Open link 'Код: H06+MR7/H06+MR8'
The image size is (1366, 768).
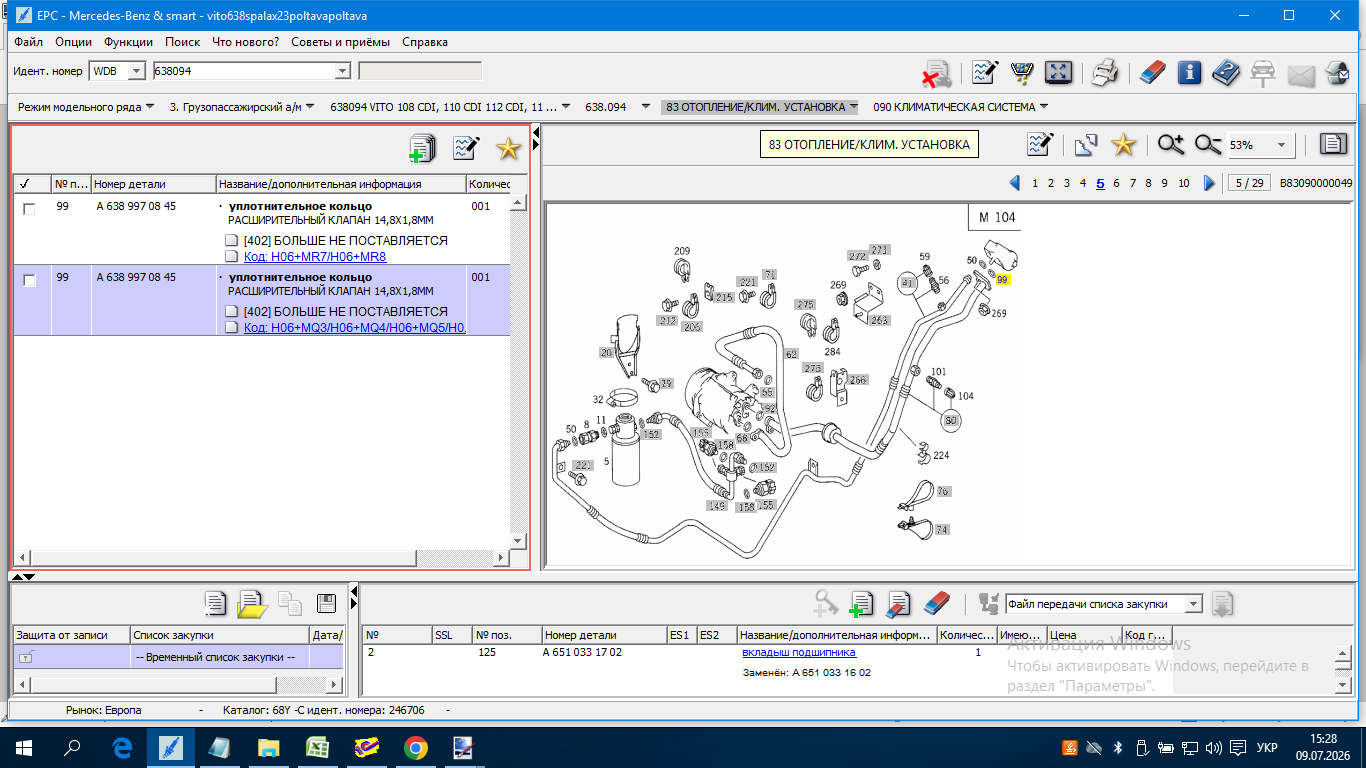tap(315, 257)
